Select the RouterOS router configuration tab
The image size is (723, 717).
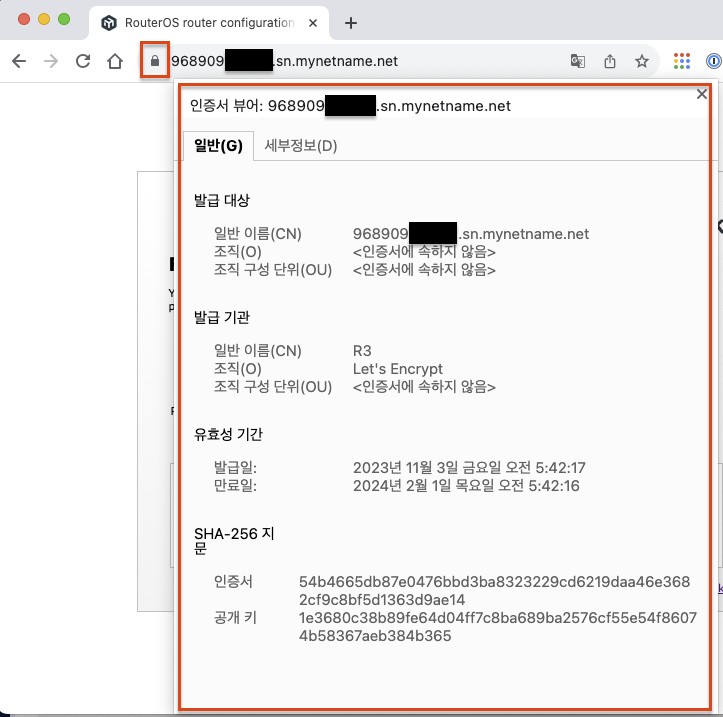(209, 23)
